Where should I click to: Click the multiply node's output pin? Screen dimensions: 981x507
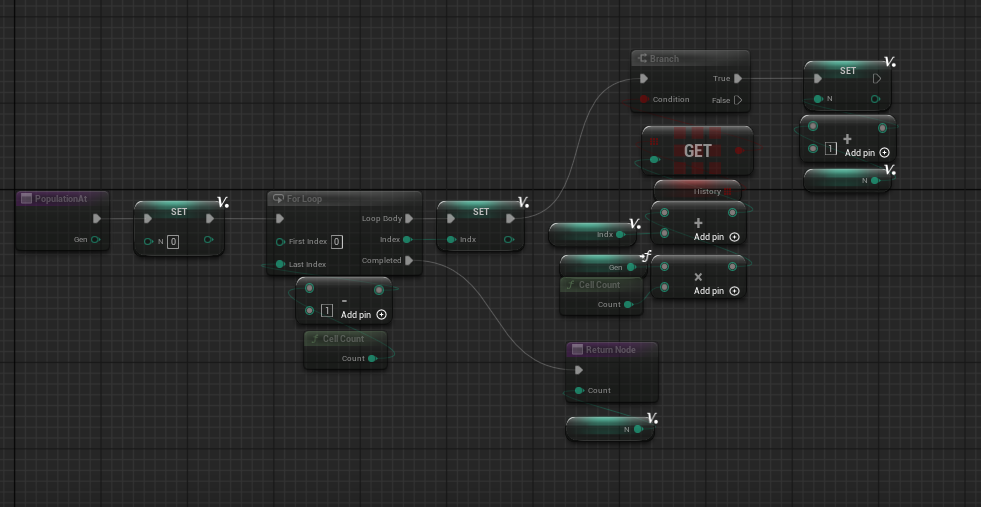(x=733, y=267)
